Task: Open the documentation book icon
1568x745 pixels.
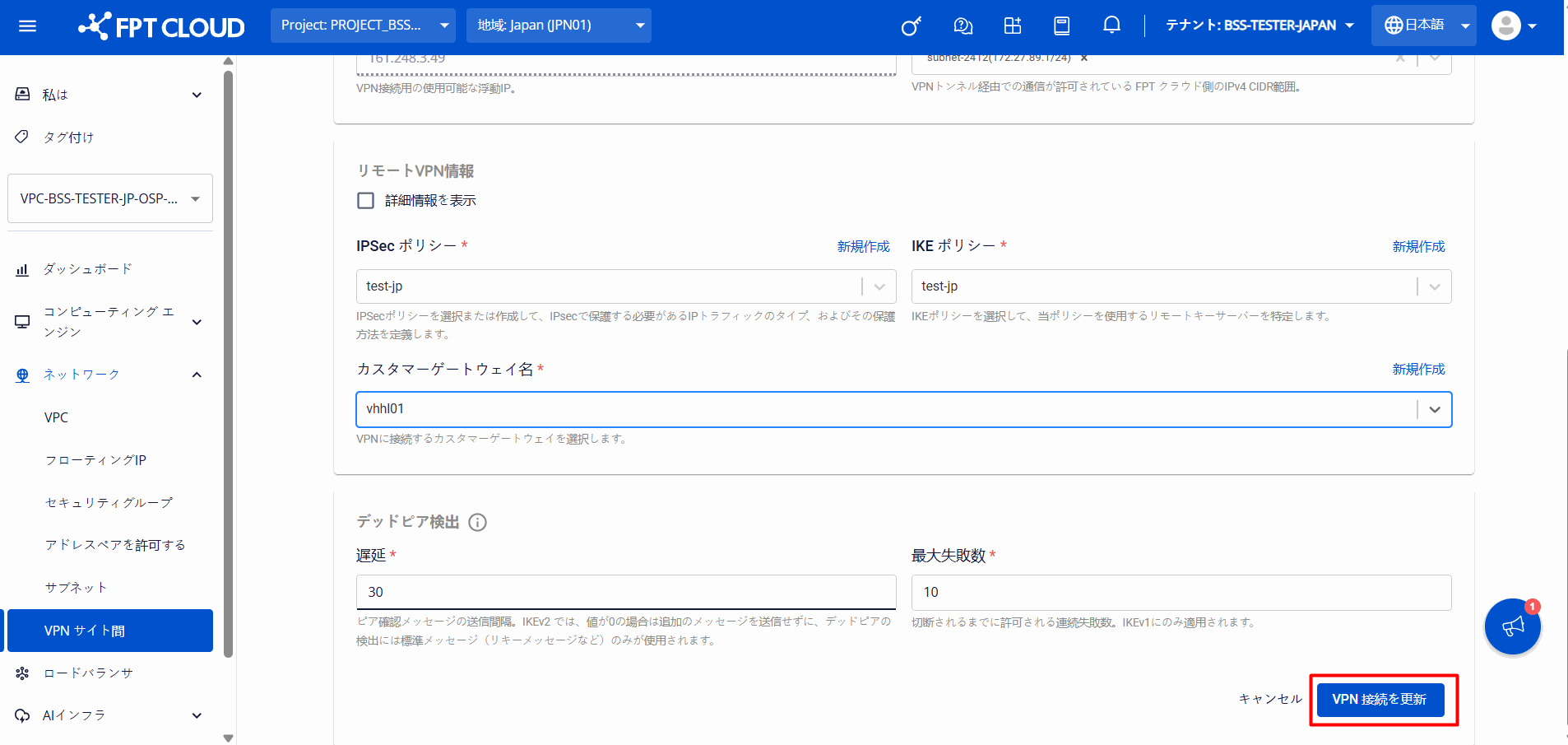Action: (1062, 26)
